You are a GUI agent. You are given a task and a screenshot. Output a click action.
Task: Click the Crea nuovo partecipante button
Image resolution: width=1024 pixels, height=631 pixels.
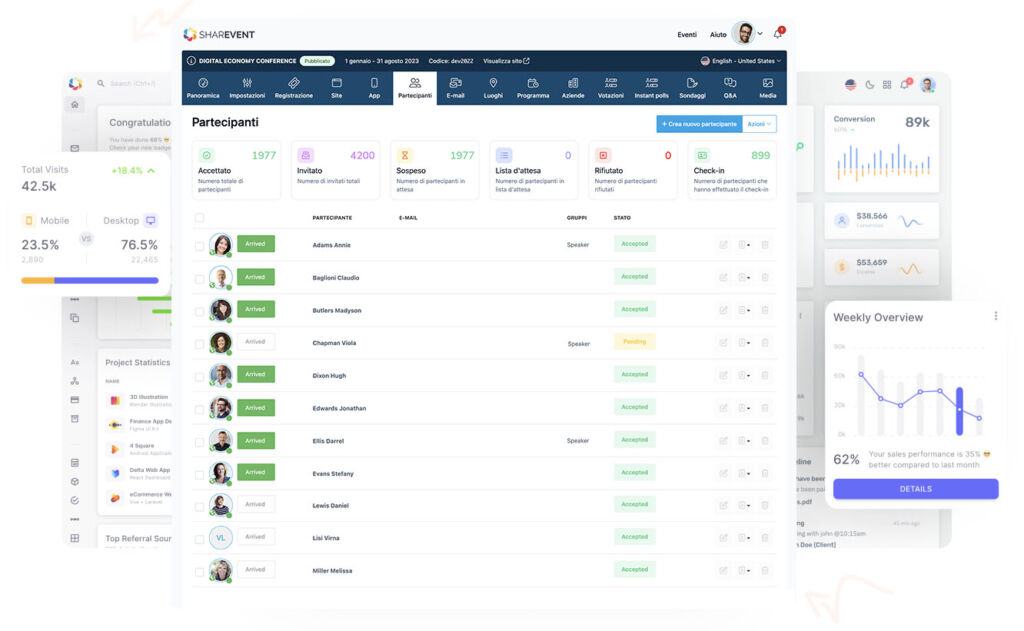point(699,124)
